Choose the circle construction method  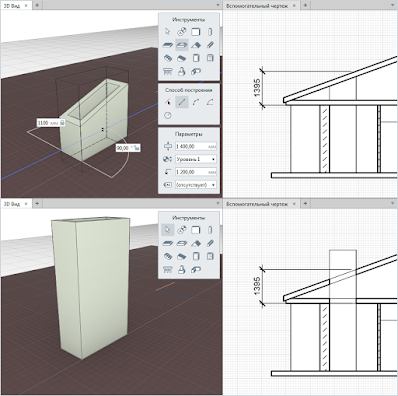point(168,115)
